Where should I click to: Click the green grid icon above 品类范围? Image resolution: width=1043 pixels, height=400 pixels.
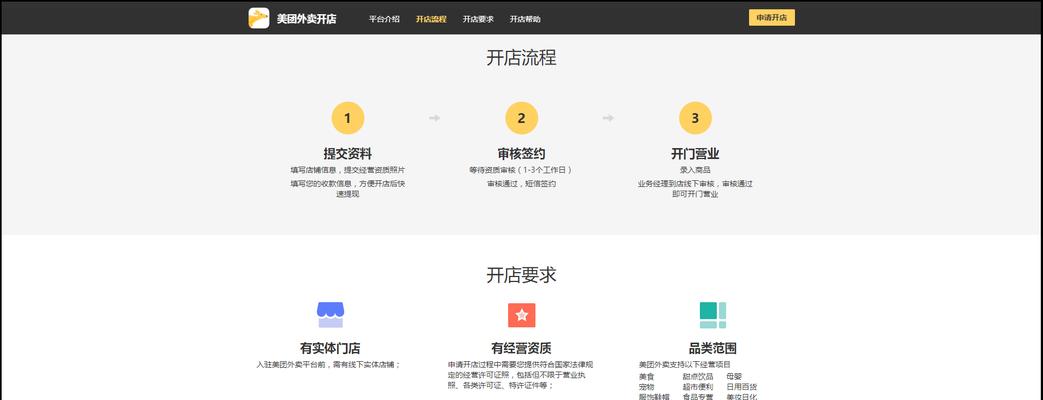coord(712,315)
